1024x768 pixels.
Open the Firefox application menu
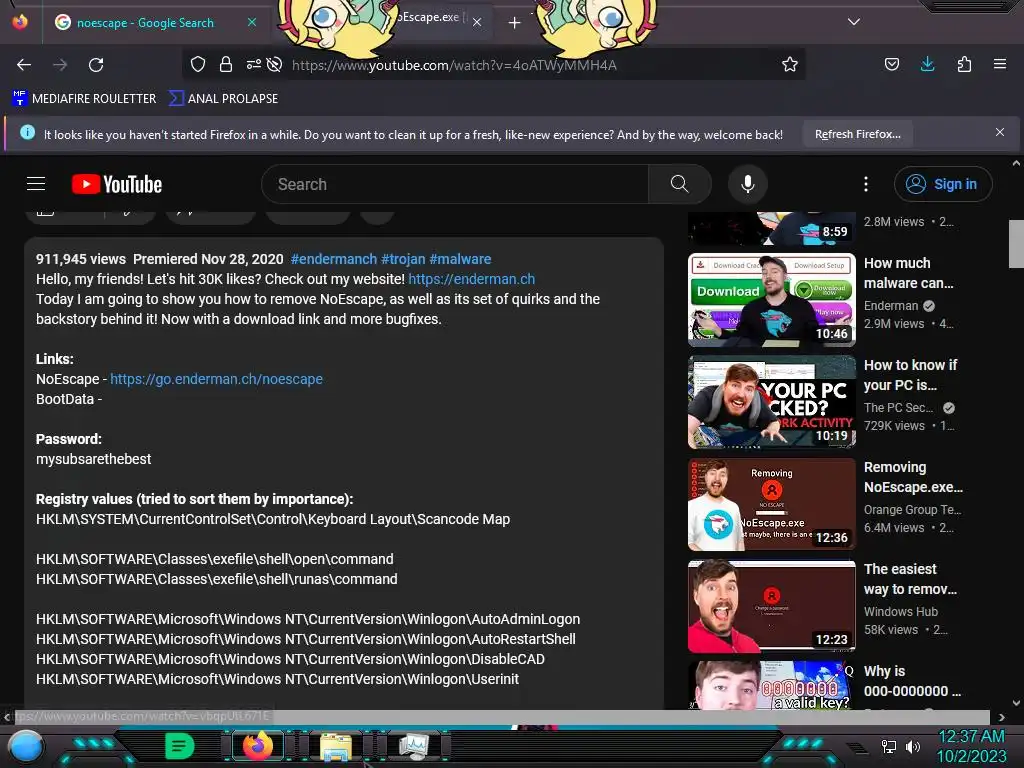coord(1000,64)
